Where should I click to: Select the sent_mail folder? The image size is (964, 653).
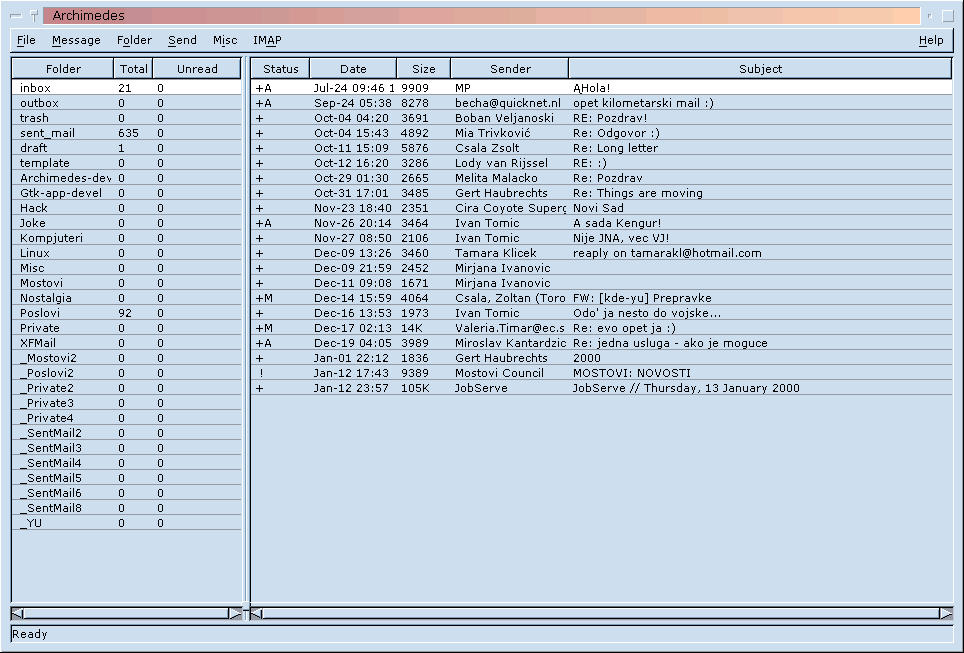(x=47, y=133)
